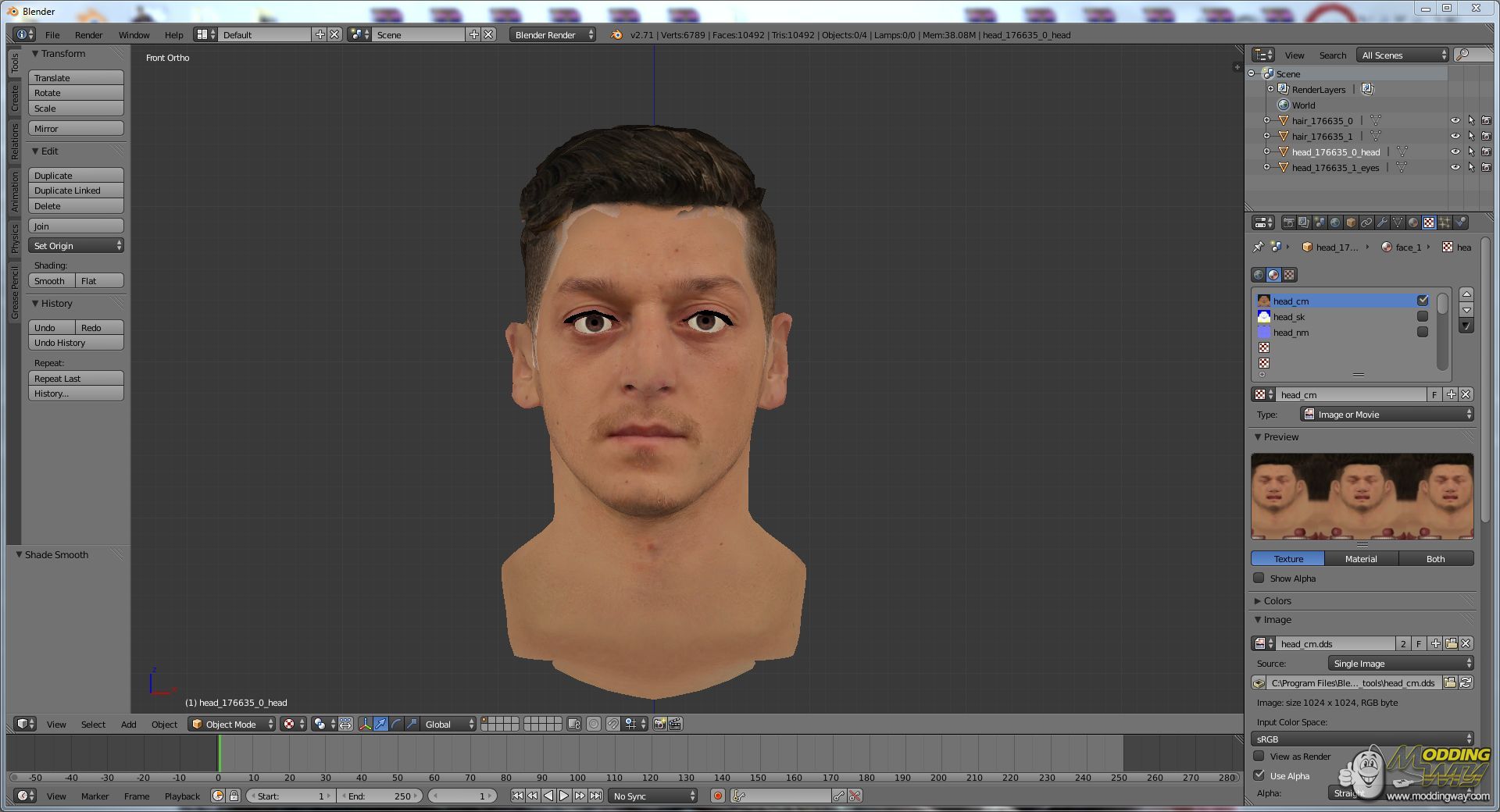
Task: Uncheck the Use Alpha checkbox
Action: click(1259, 775)
